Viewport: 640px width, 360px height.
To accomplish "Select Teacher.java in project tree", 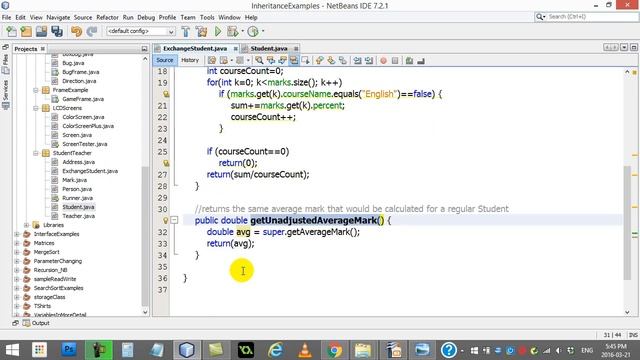I will [78, 216].
